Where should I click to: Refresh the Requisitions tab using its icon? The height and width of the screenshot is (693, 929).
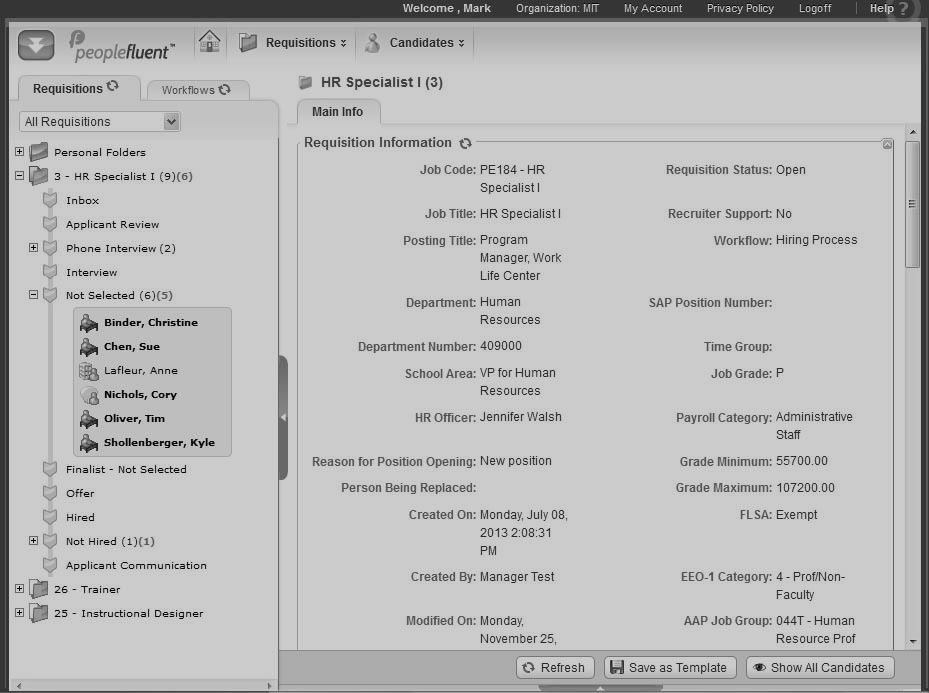(x=113, y=87)
